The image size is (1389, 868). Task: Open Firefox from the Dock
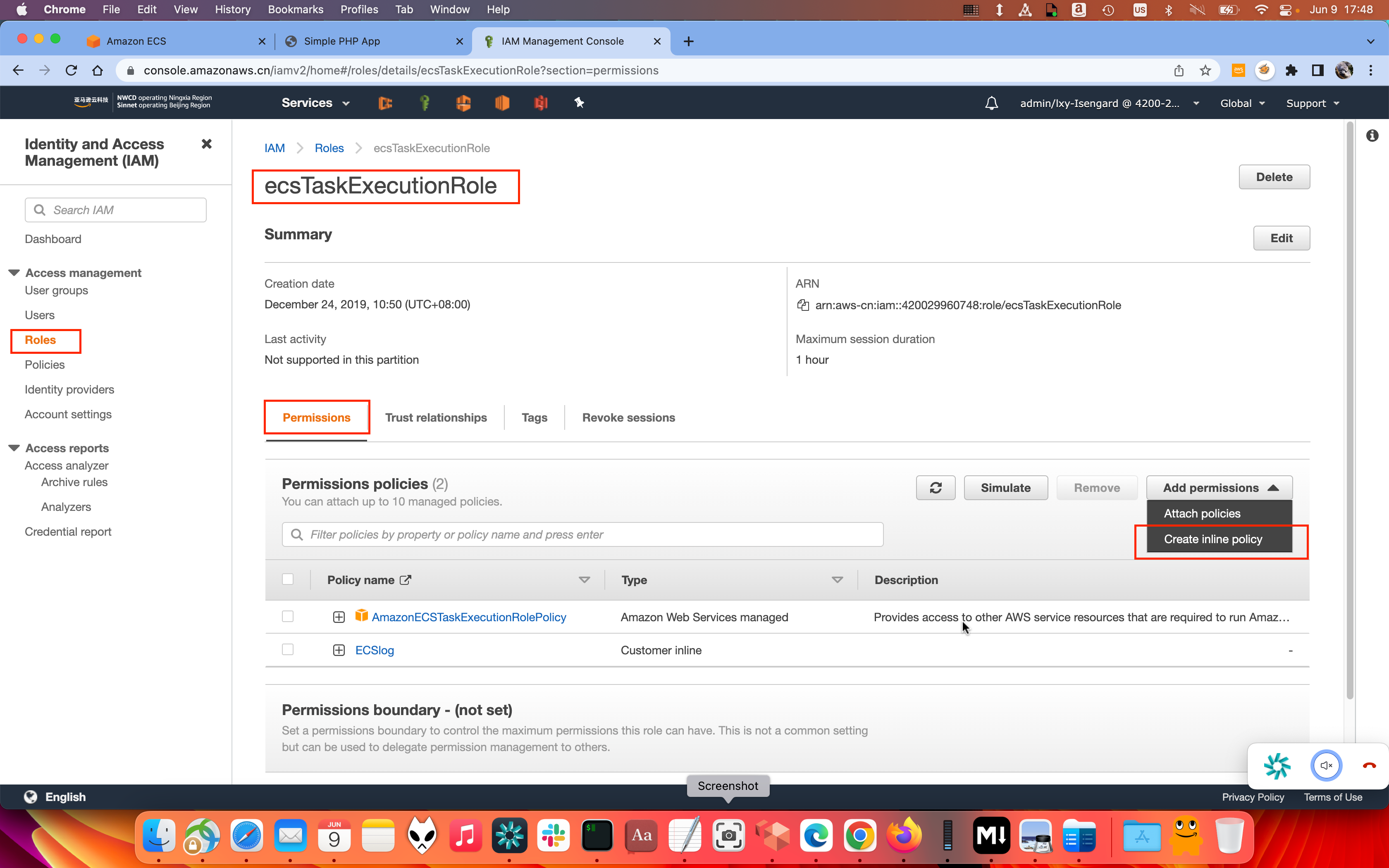coord(904,835)
